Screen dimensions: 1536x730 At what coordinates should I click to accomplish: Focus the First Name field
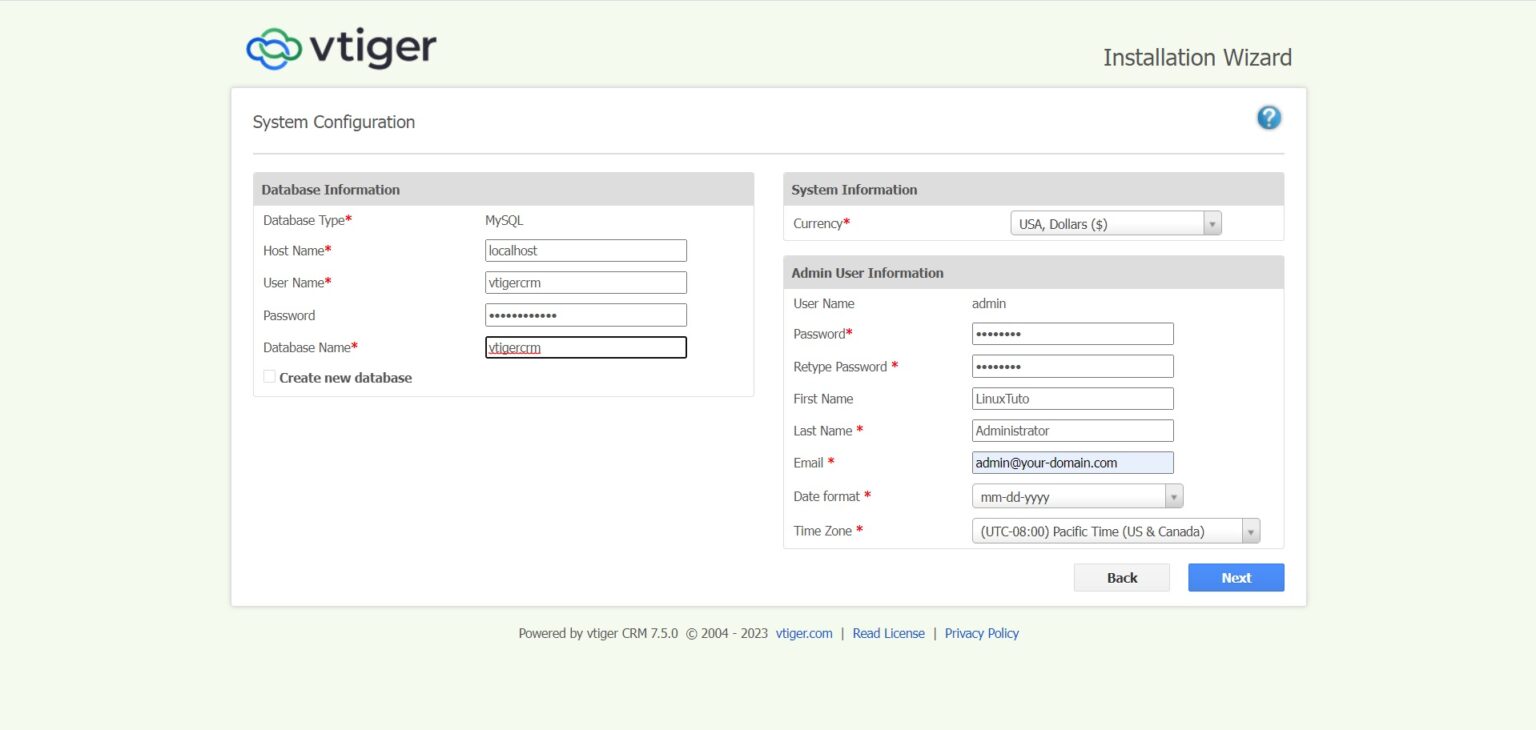1073,398
